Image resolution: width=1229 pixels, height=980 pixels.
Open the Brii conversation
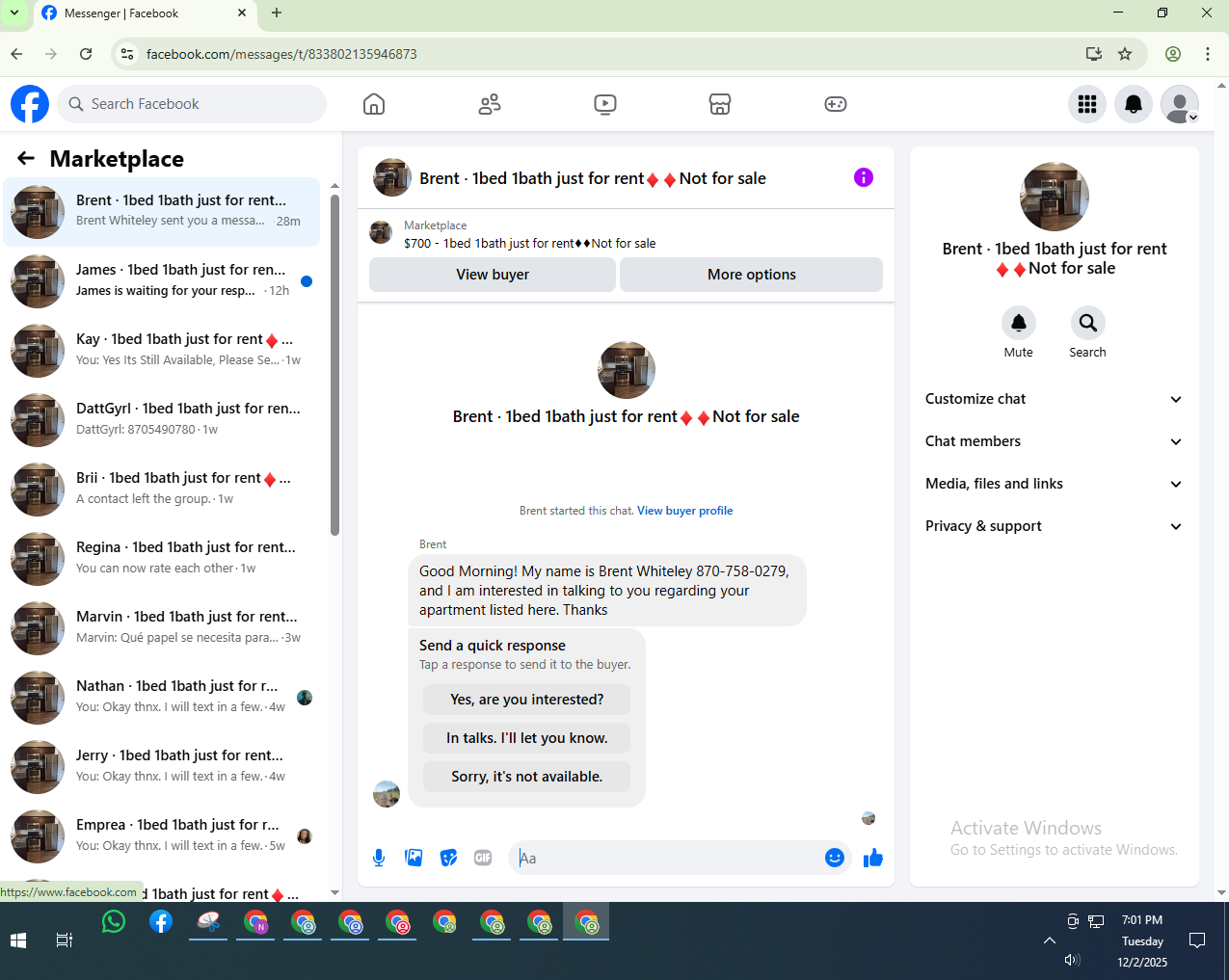point(162,490)
